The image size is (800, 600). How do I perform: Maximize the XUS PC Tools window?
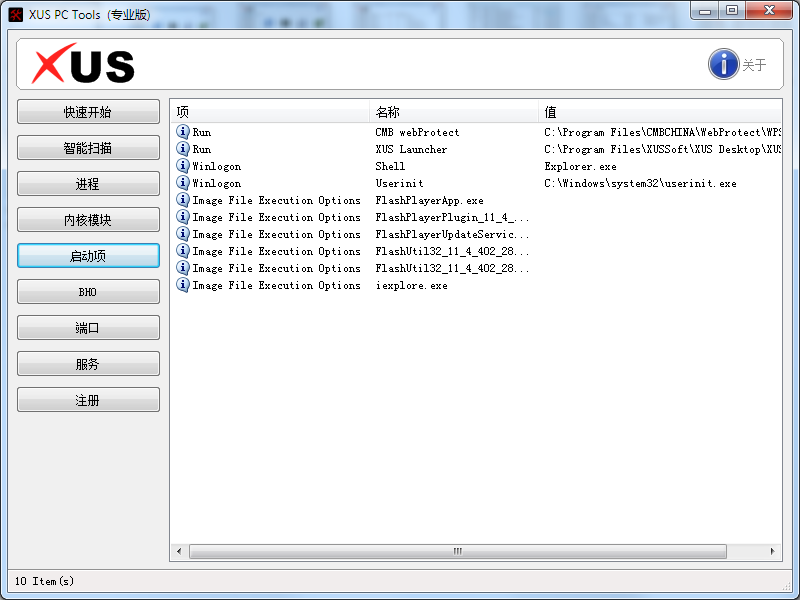[732, 11]
